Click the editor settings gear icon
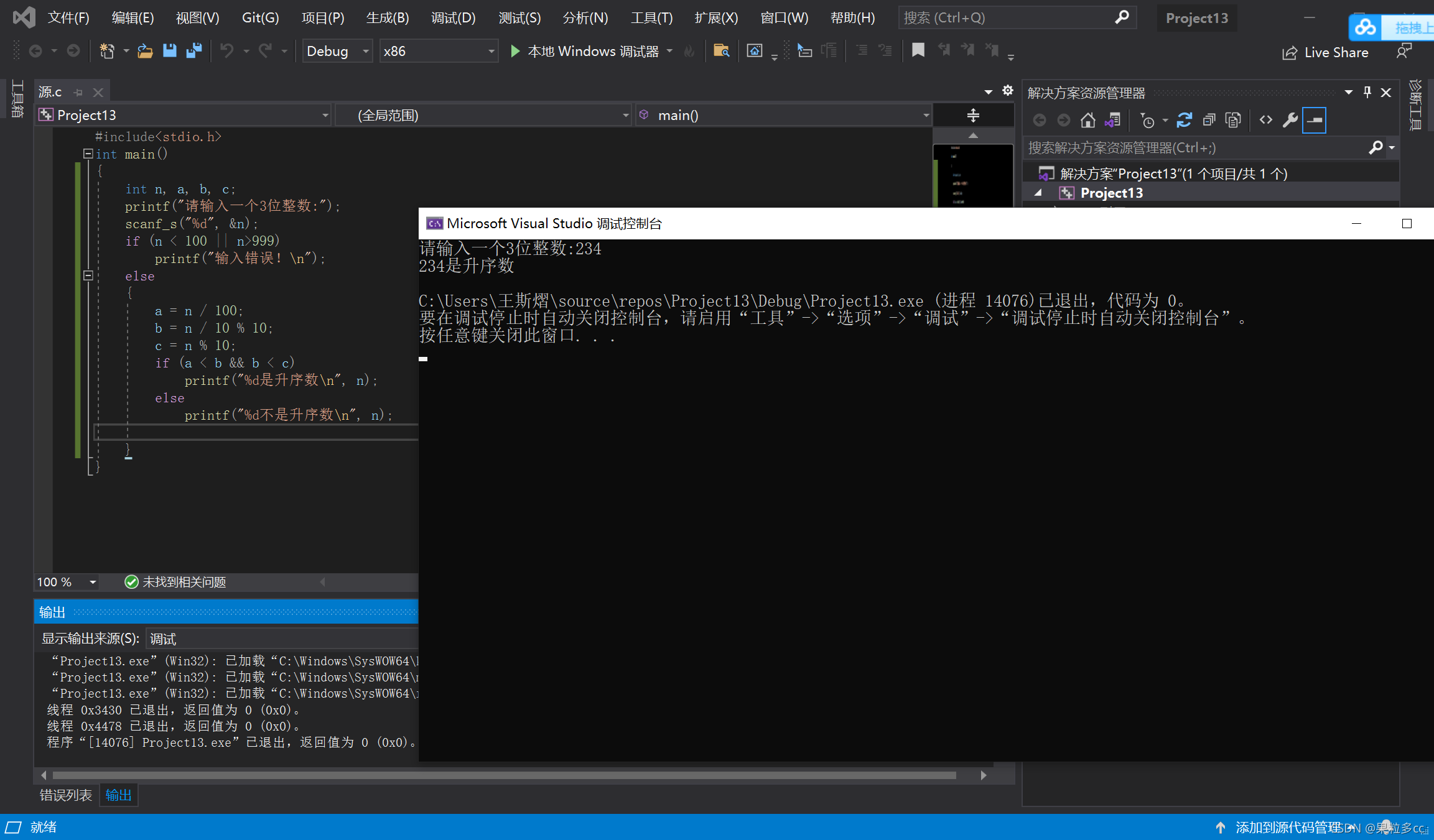 point(1008,91)
